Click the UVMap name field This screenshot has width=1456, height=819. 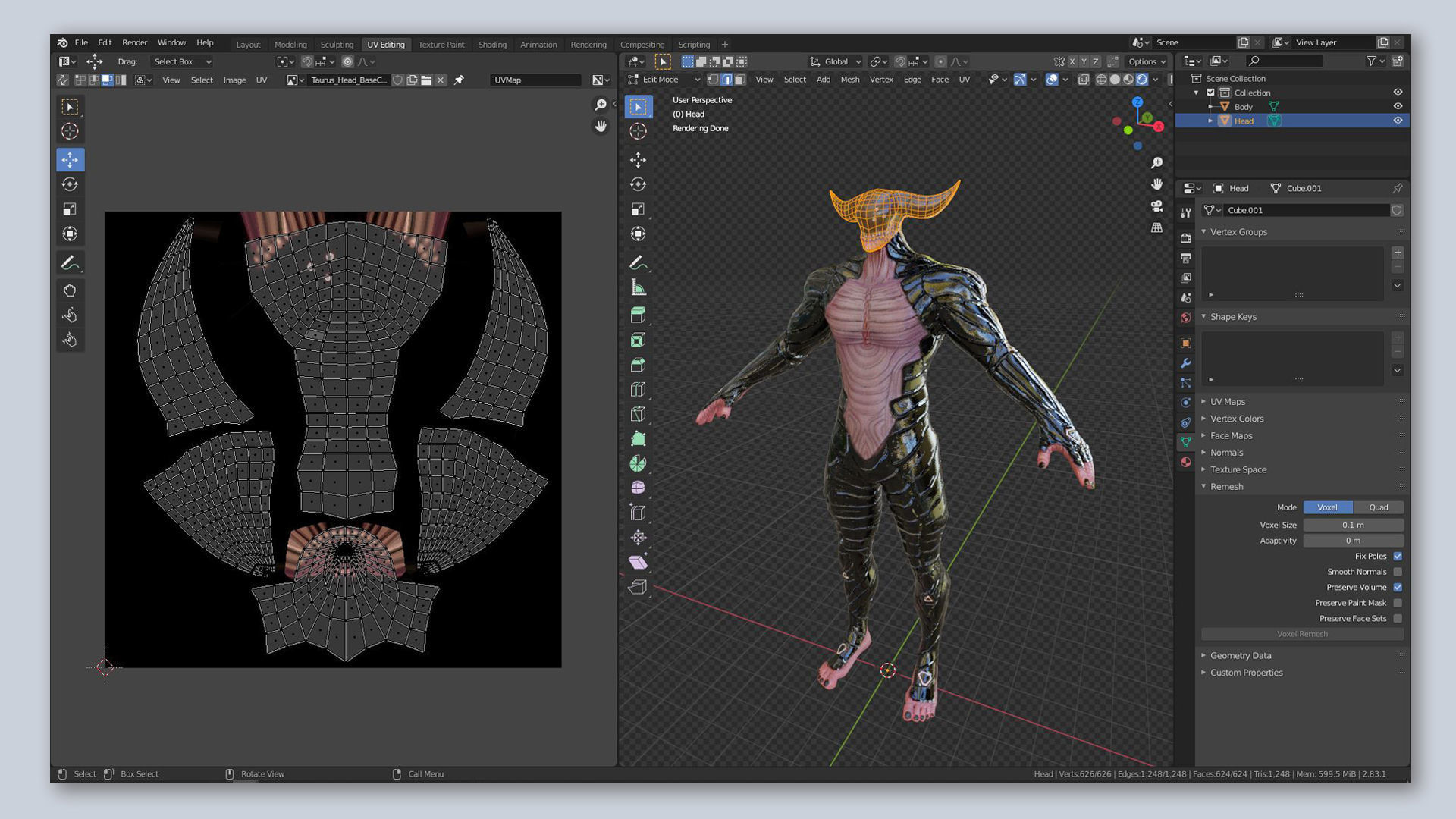(535, 80)
